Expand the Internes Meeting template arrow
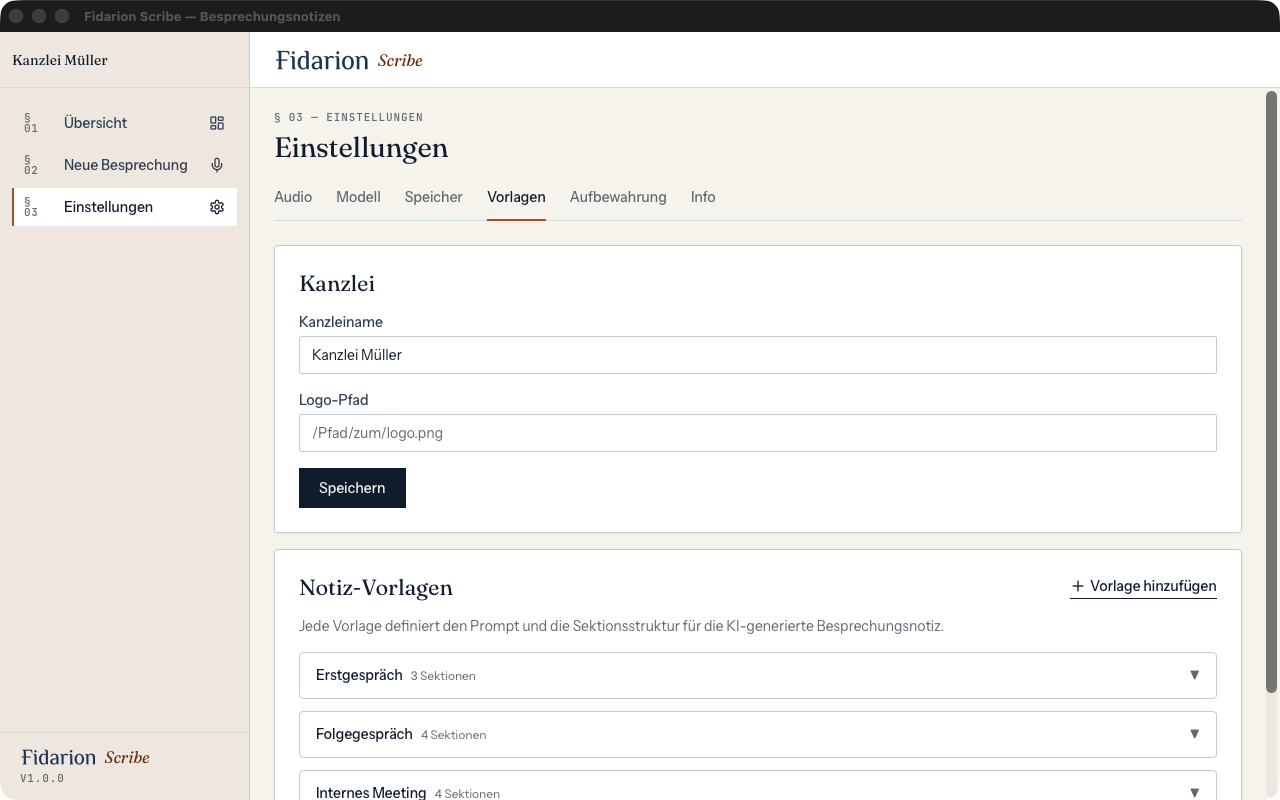This screenshot has width=1280, height=800. 1194,792
